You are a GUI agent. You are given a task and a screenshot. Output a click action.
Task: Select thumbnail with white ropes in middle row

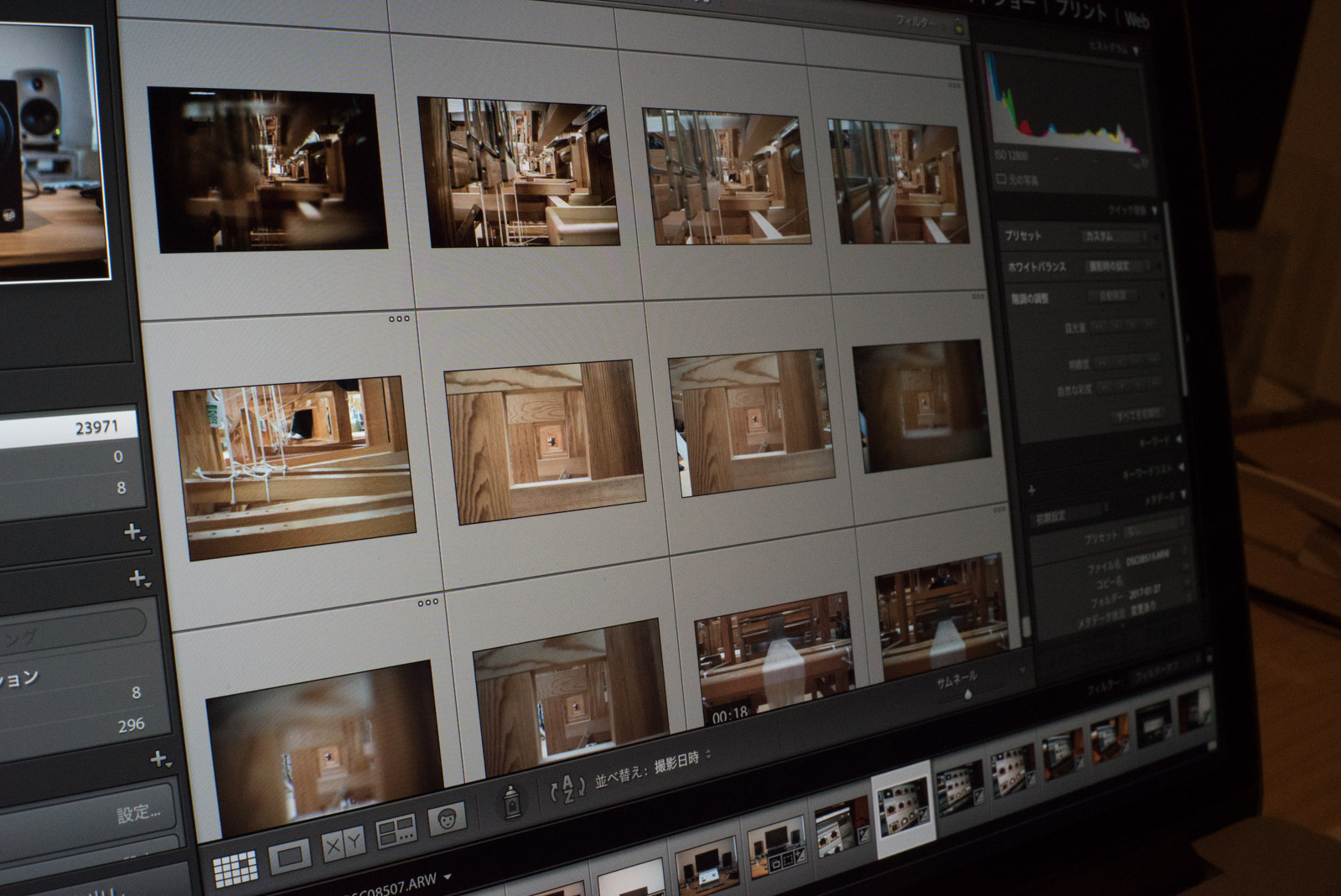tap(294, 468)
